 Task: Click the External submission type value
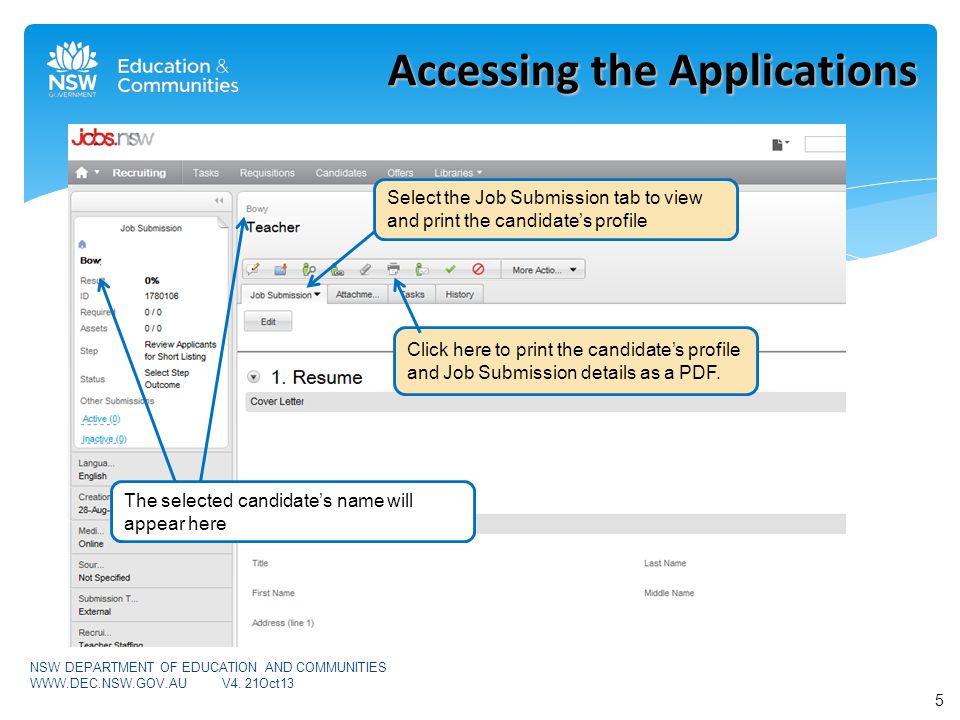pos(95,612)
